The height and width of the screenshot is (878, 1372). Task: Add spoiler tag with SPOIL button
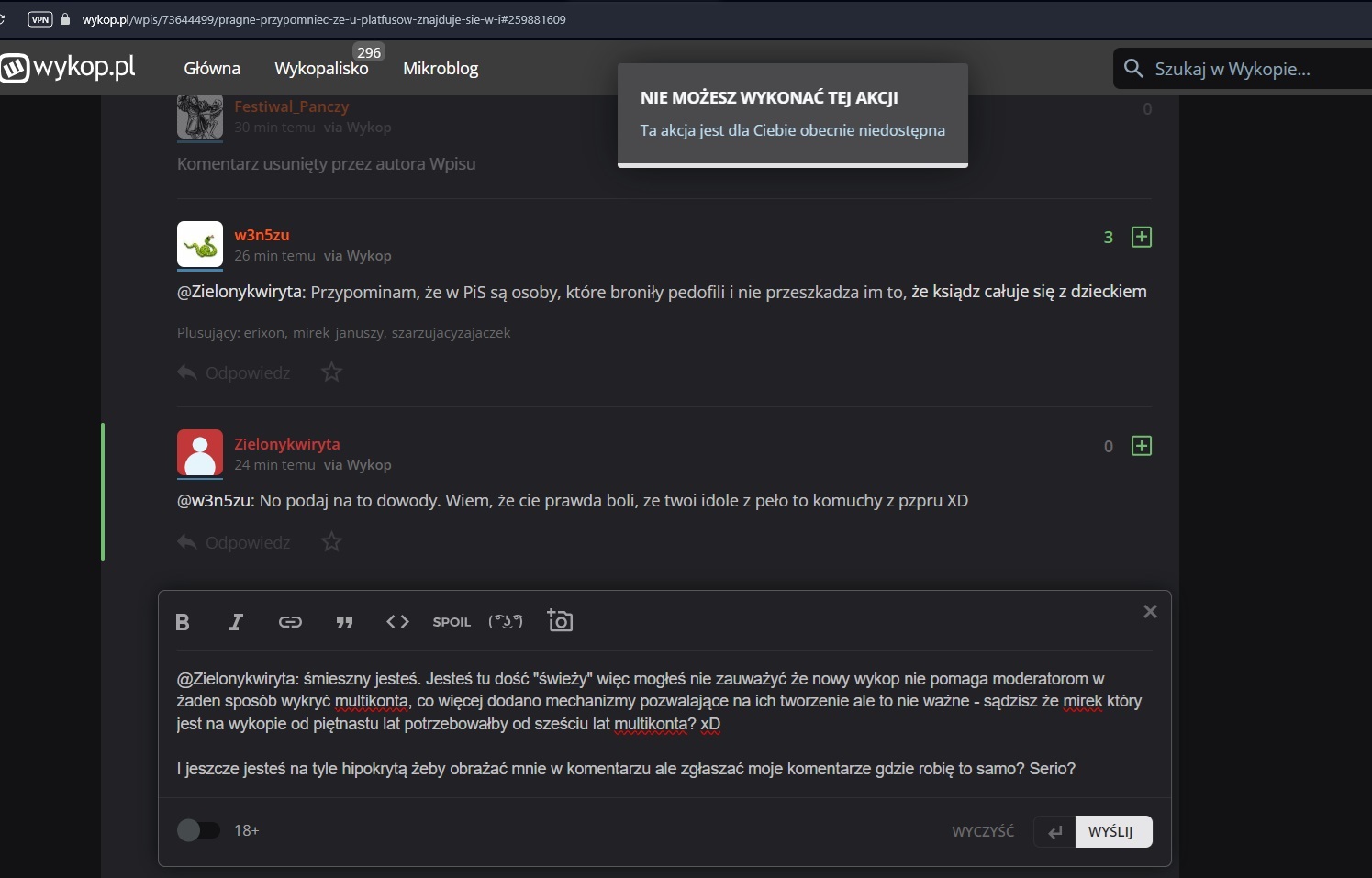(452, 622)
